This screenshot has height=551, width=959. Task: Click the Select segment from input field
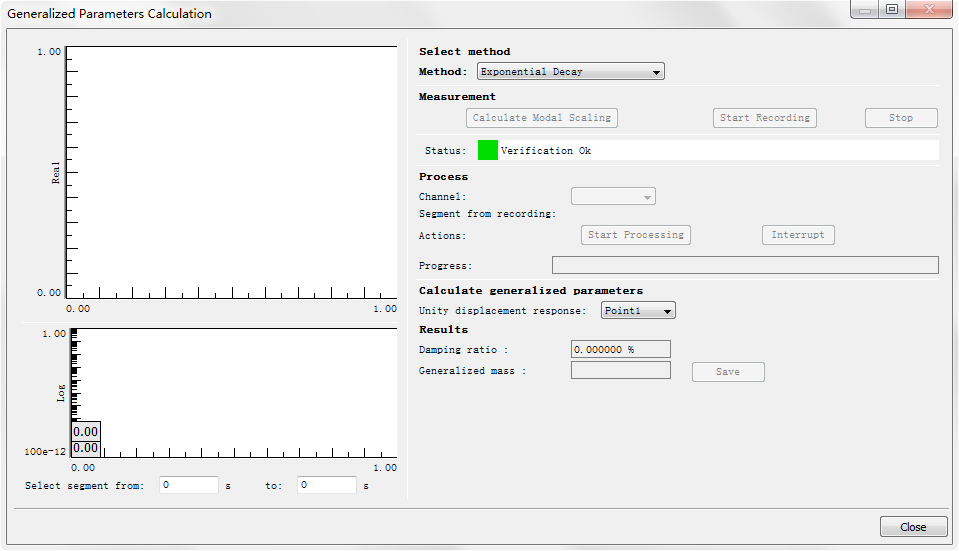point(188,485)
